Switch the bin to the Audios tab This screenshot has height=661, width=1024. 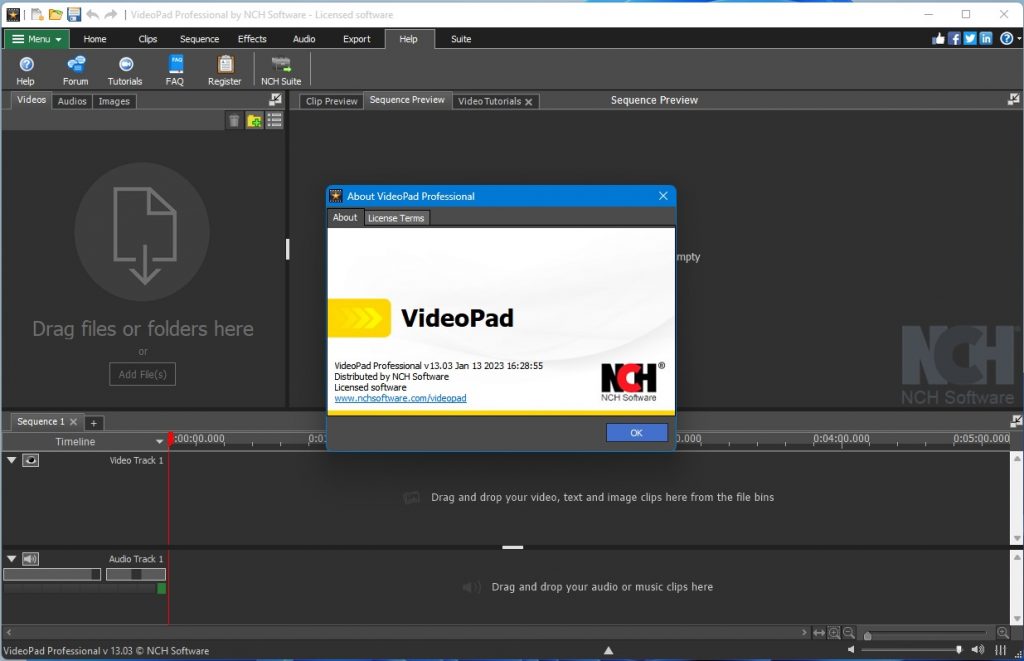[72, 101]
